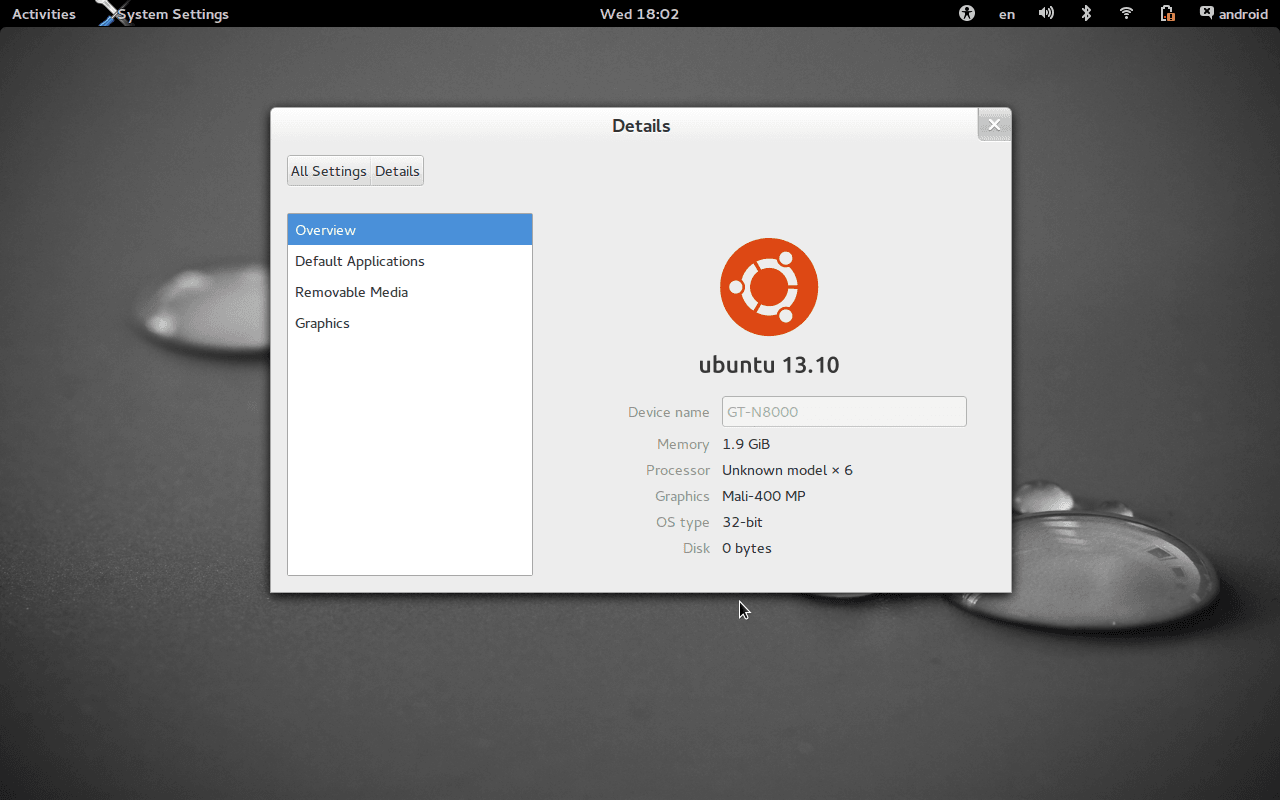Image resolution: width=1280 pixels, height=800 pixels.
Task: Select Default Applications in the sidebar
Action: 410,261
